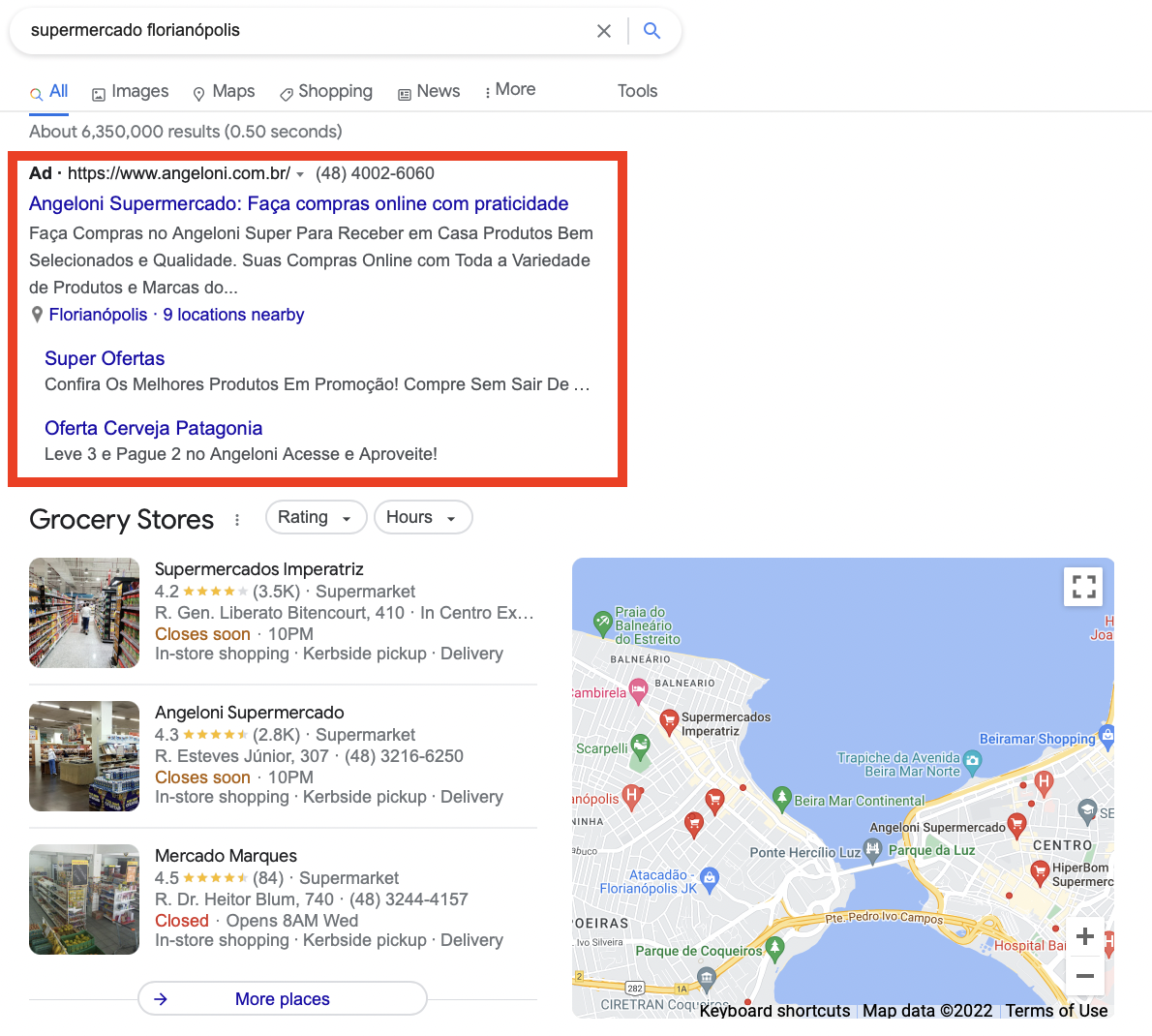Click the HiperBom Supermercado map pin

click(x=1040, y=873)
